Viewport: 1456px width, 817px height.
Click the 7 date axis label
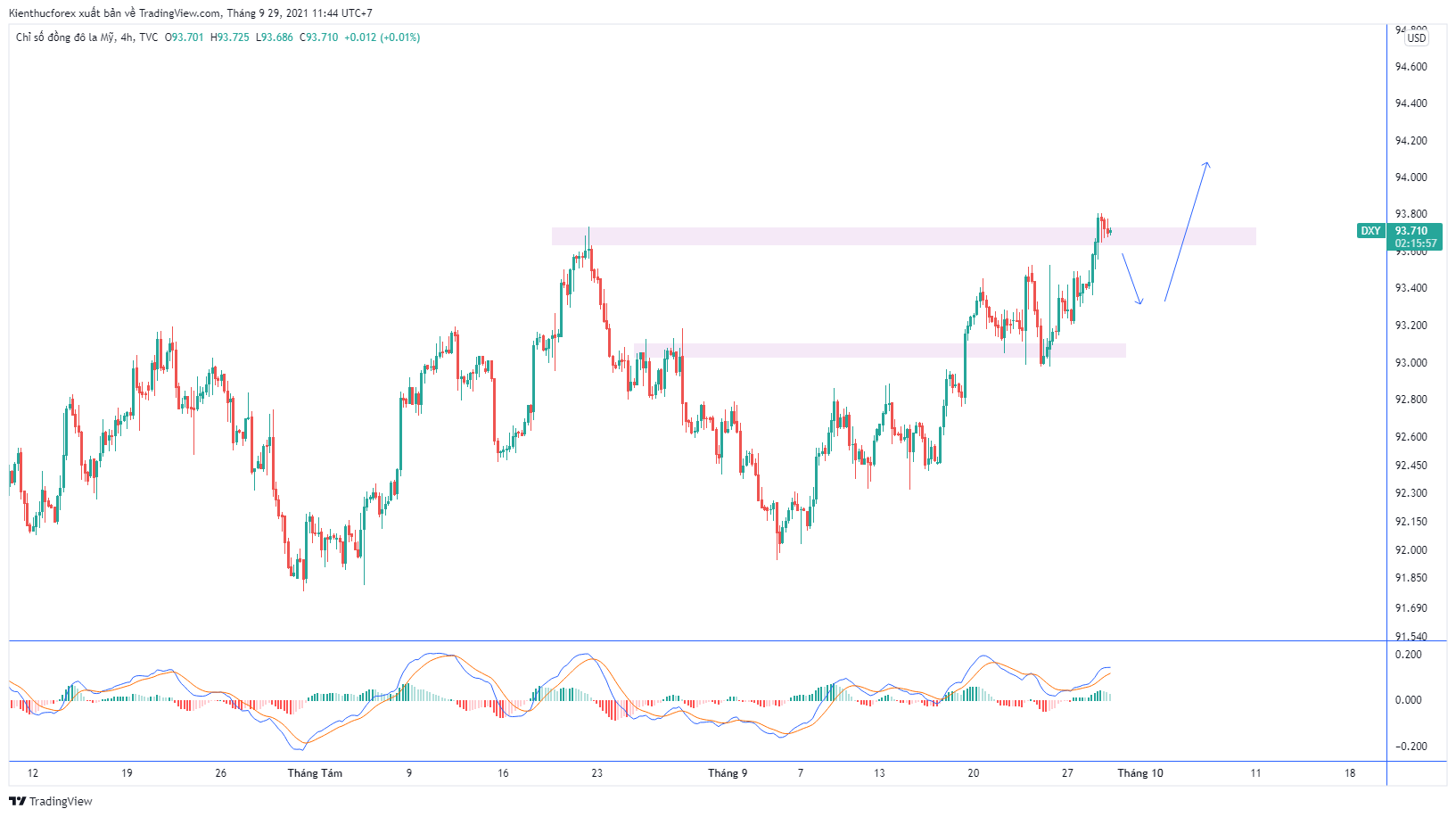coord(801,773)
